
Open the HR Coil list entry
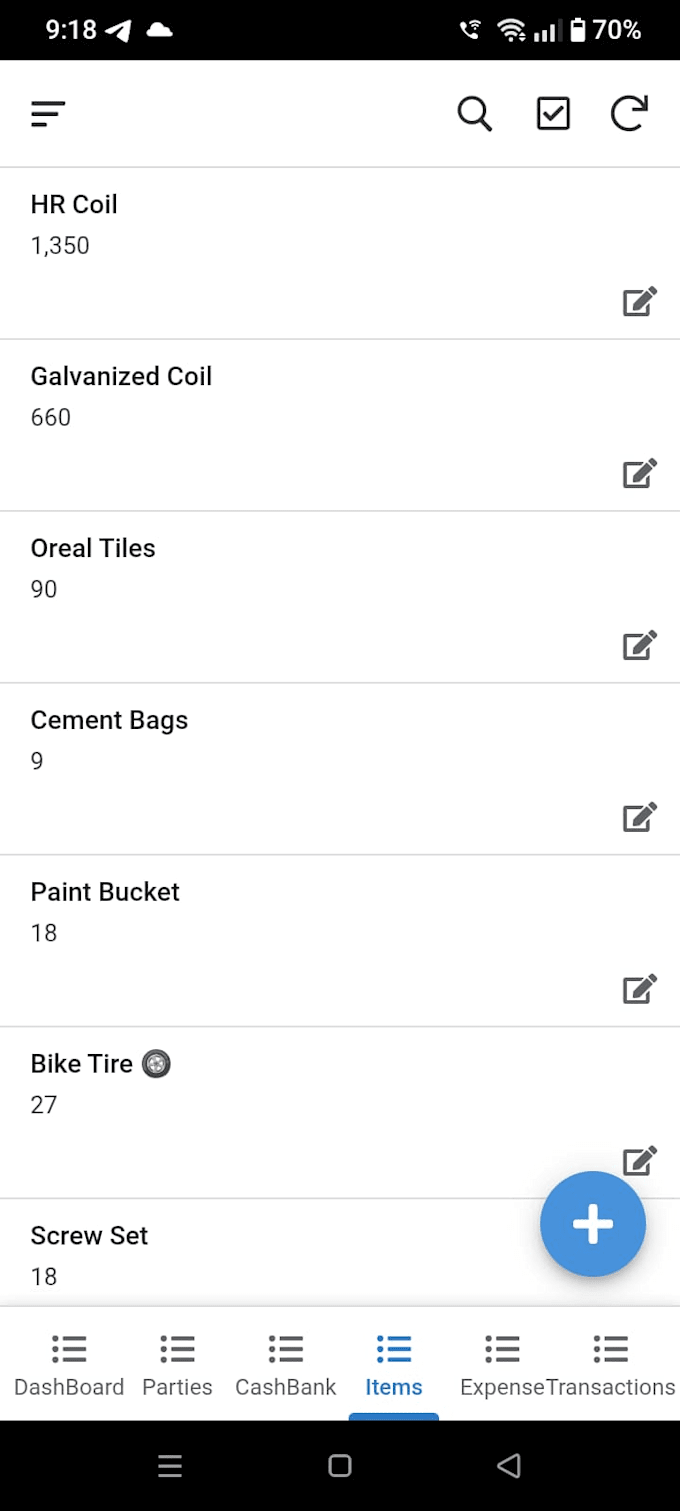pyautogui.click(x=340, y=253)
